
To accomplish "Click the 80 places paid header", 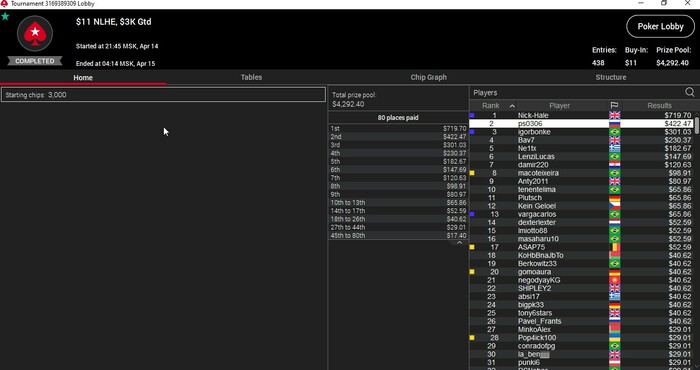I will pos(398,118).
